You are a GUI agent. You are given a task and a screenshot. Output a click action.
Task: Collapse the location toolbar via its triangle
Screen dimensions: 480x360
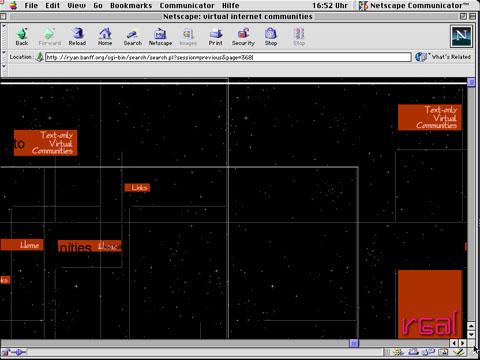(4, 53)
